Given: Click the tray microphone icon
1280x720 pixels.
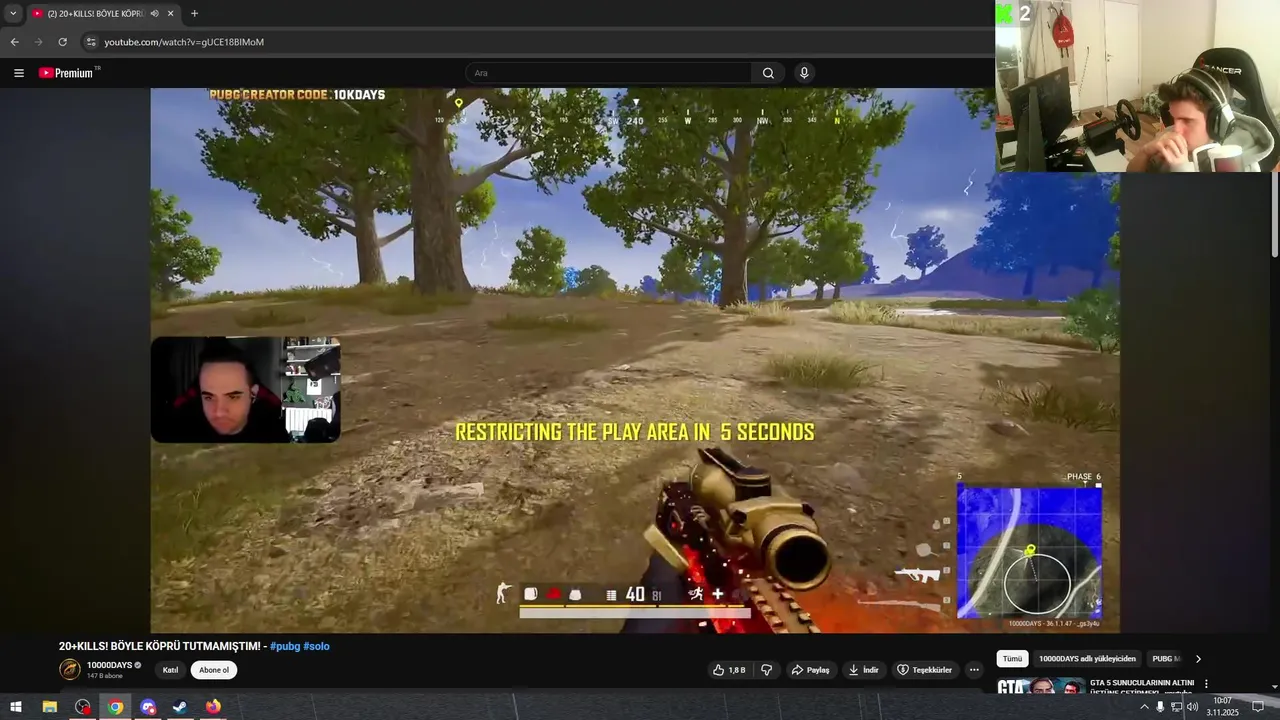Looking at the screenshot, I should pyautogui.click(x=1160, y=706).
